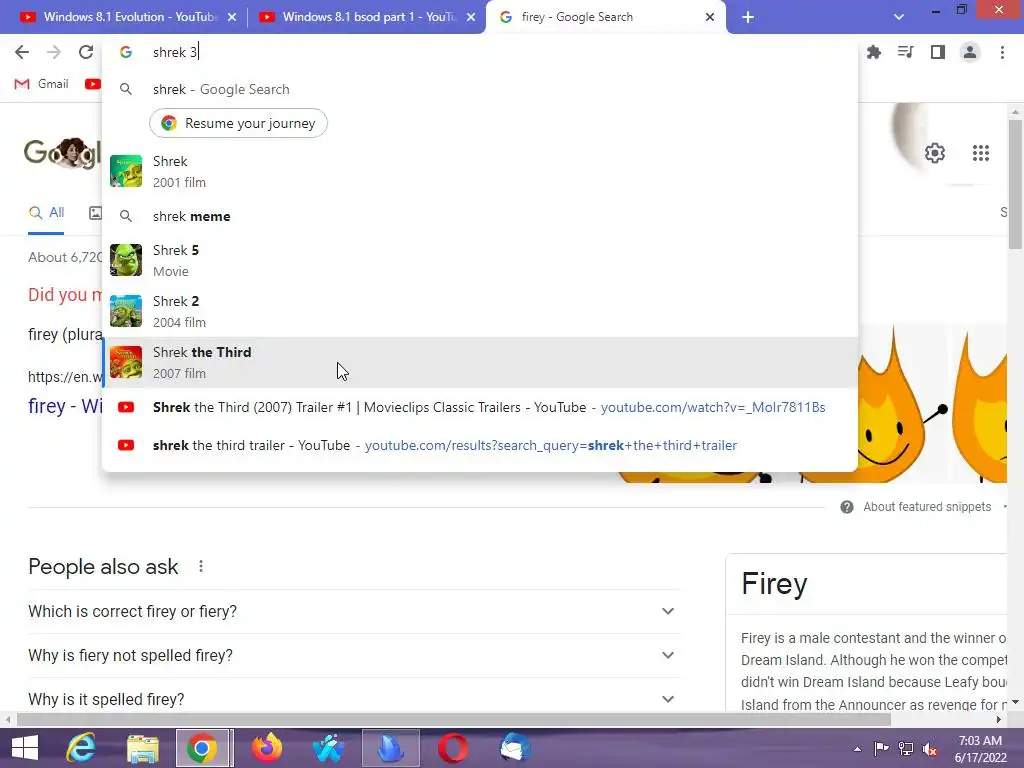
Task: Open shrek the third trailer YouTube results suggestion
Action: coord(480,445)
